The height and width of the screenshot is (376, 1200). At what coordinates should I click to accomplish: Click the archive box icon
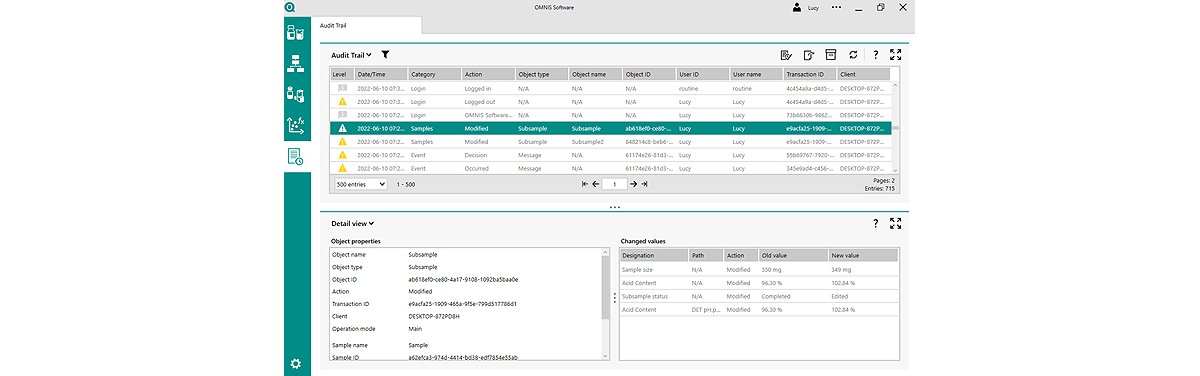tap(830, 55)
